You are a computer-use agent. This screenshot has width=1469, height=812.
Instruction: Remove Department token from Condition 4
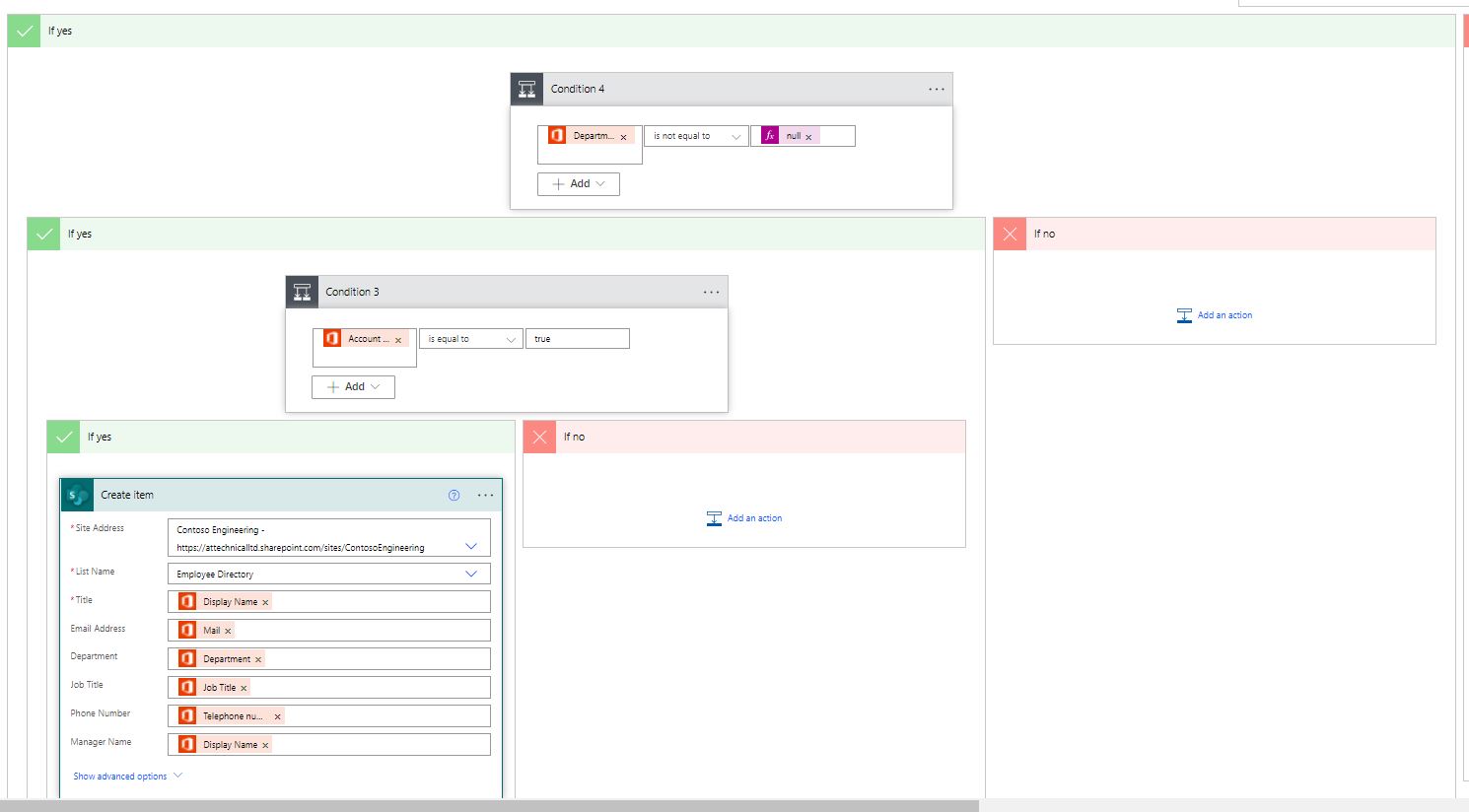click(623, 137)
